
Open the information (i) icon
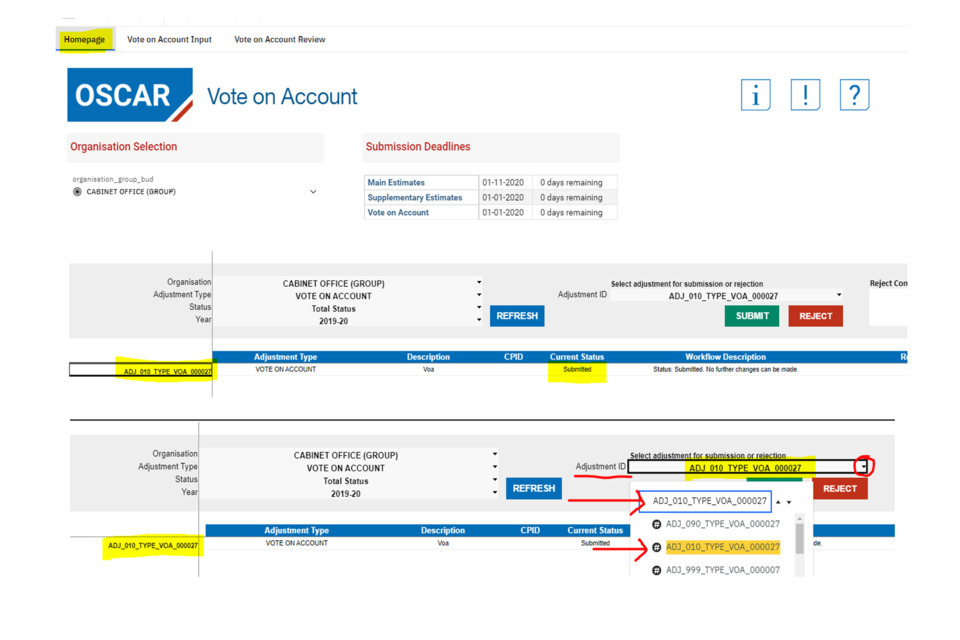click(755, 95)
